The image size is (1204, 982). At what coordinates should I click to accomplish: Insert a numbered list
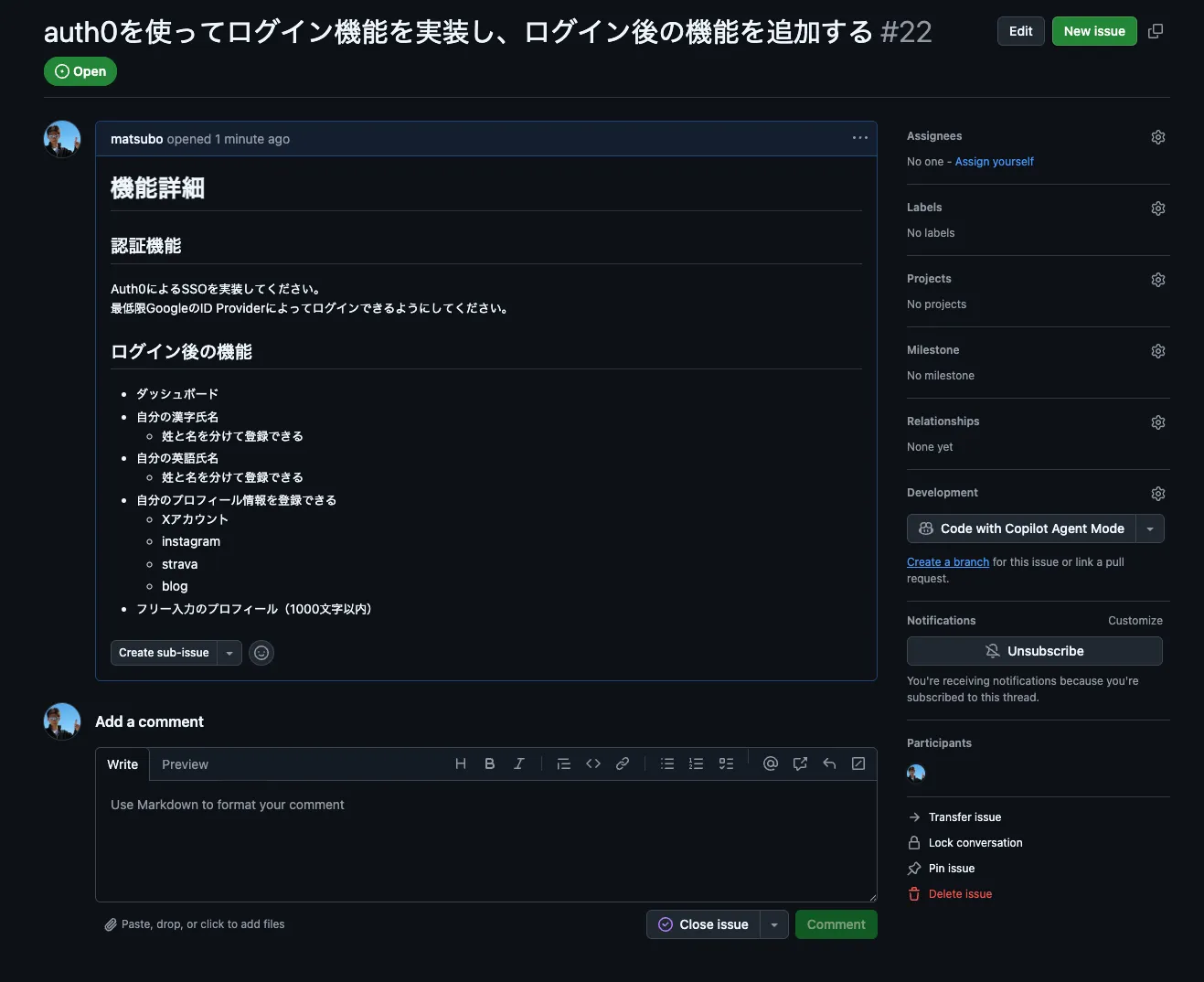coord(697,763)
